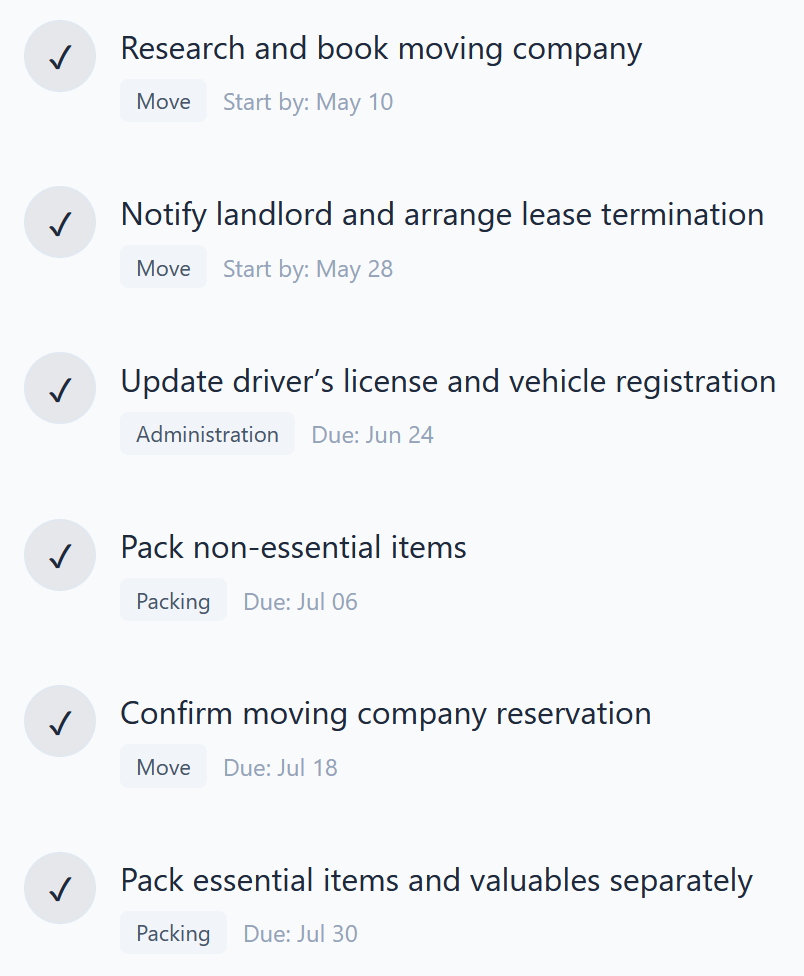Click the Due: Jun 24 date label

(372, 434)
